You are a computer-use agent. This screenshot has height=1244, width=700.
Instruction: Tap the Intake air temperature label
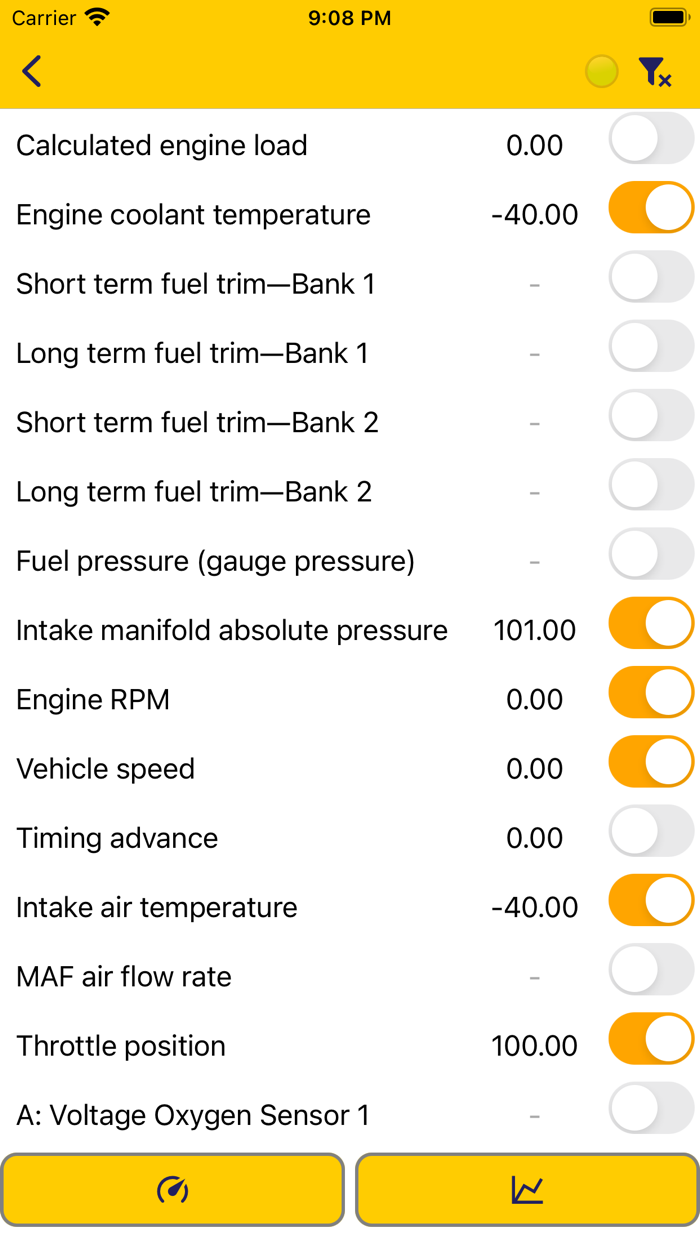click(x=157, y=908)
